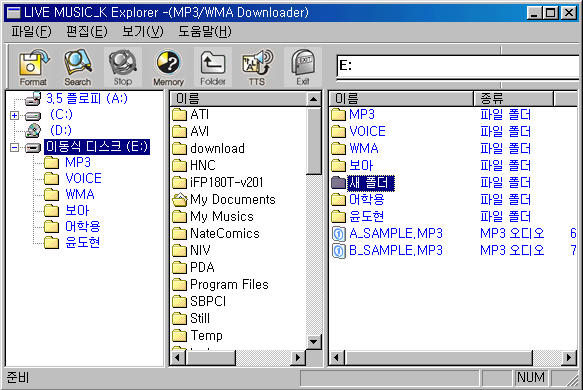Click middle list scroll right arrow
Image resolution: width=583 pixels, height=390 pixels.
point(297,358)
